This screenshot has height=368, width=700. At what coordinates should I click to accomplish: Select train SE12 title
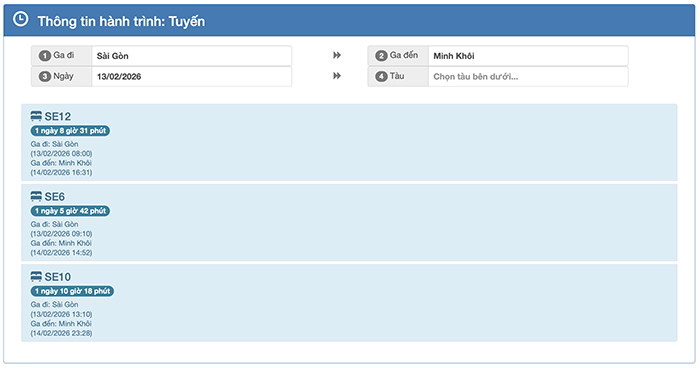click(x=58, y=117)
